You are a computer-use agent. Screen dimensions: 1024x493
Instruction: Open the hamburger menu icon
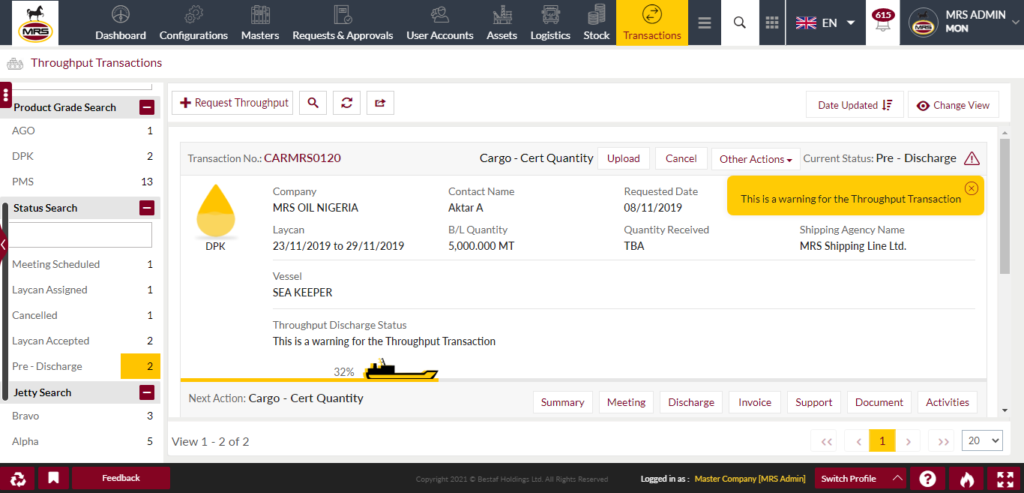pos(704,23)
